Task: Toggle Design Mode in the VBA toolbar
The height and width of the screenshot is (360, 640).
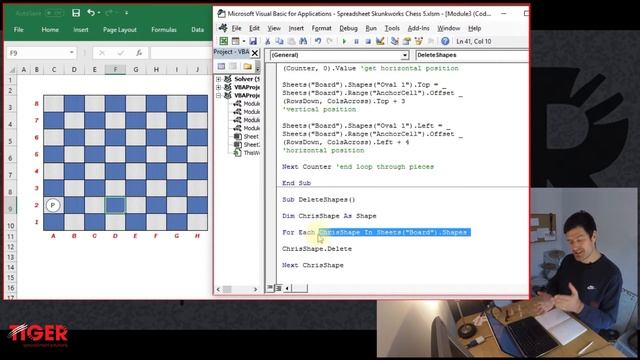Action: 380,41
